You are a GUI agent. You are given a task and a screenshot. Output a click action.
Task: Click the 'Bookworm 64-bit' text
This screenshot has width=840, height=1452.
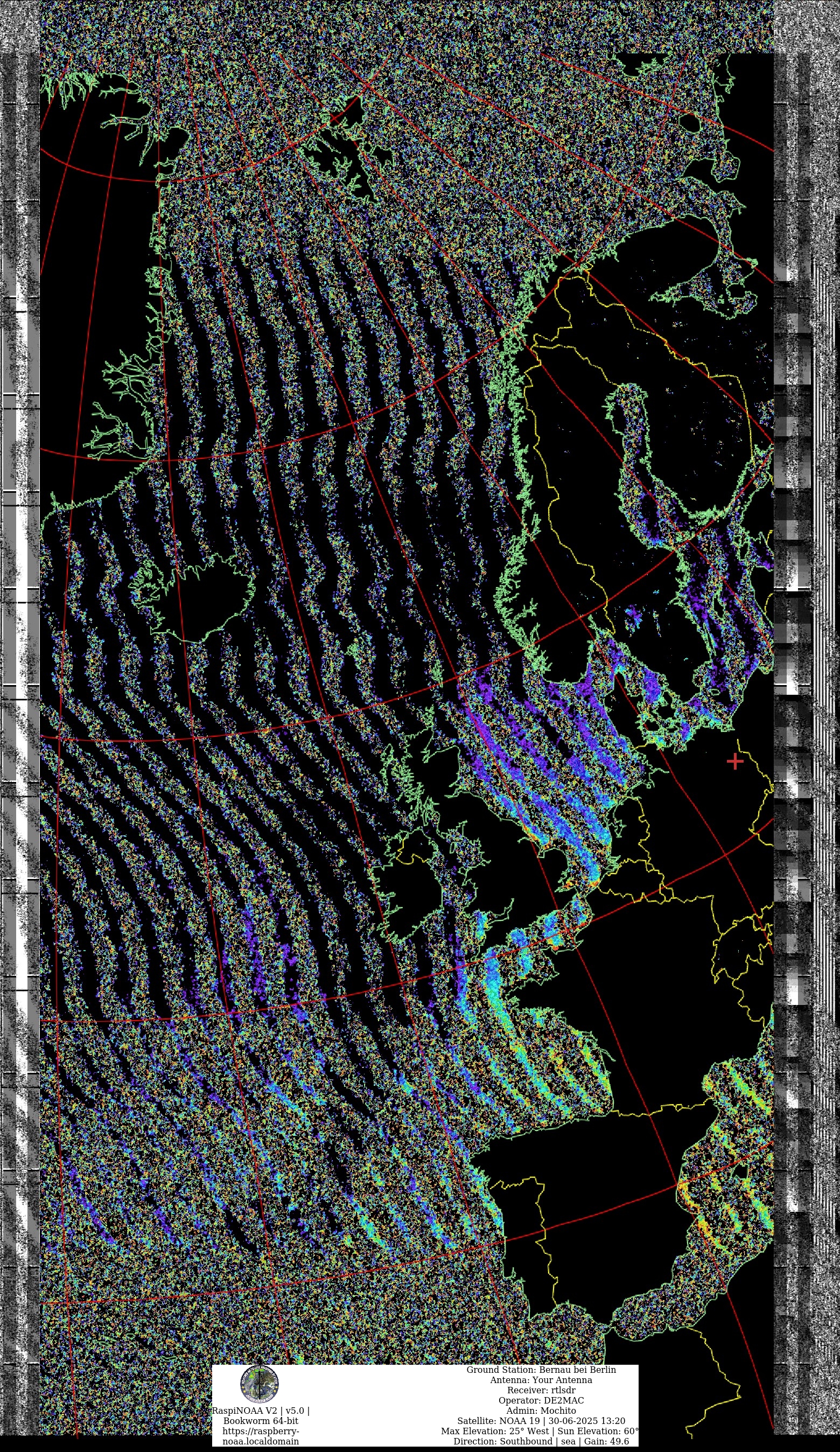261,1421
